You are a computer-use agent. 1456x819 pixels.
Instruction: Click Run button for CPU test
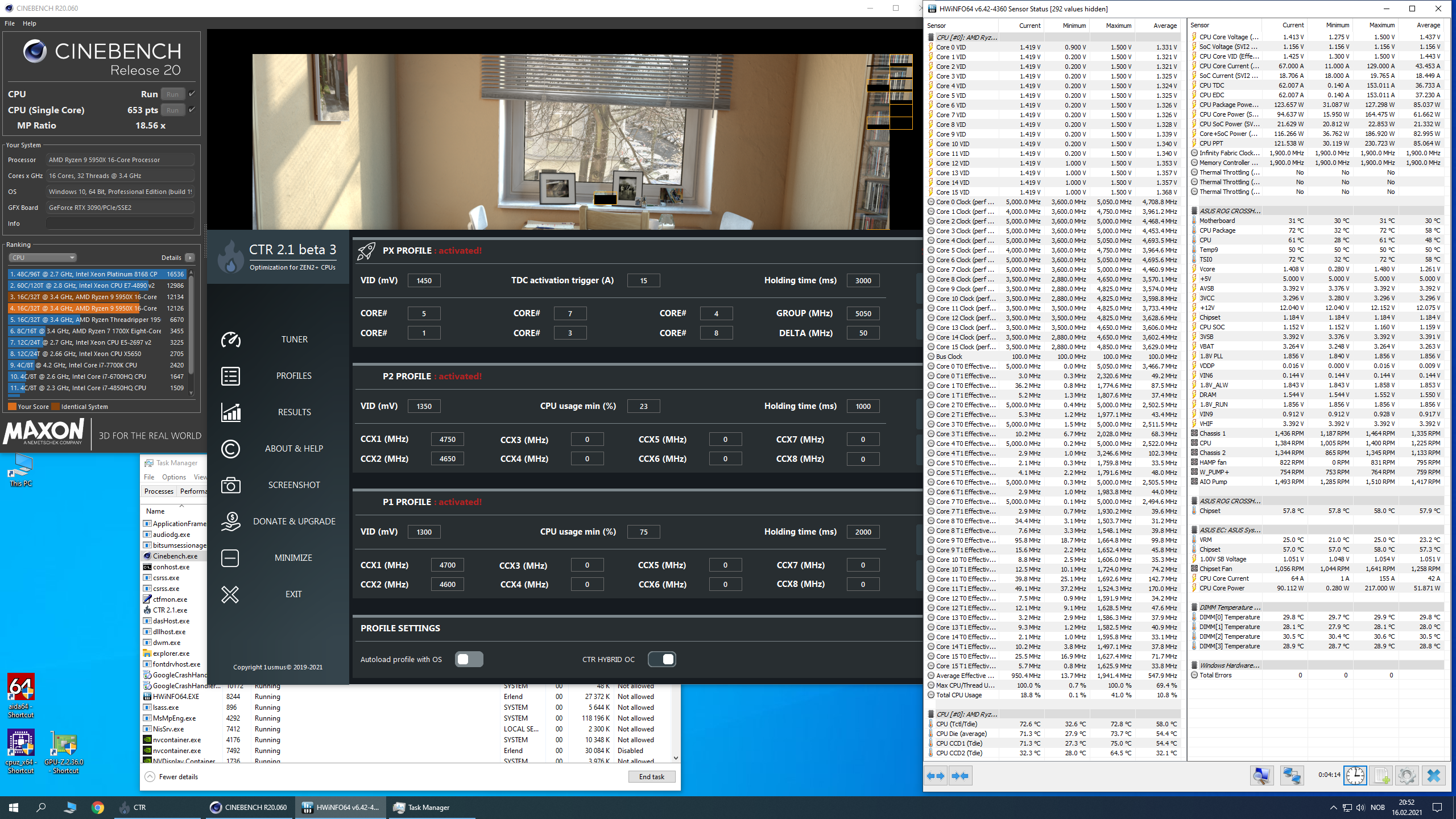(173, 94)
